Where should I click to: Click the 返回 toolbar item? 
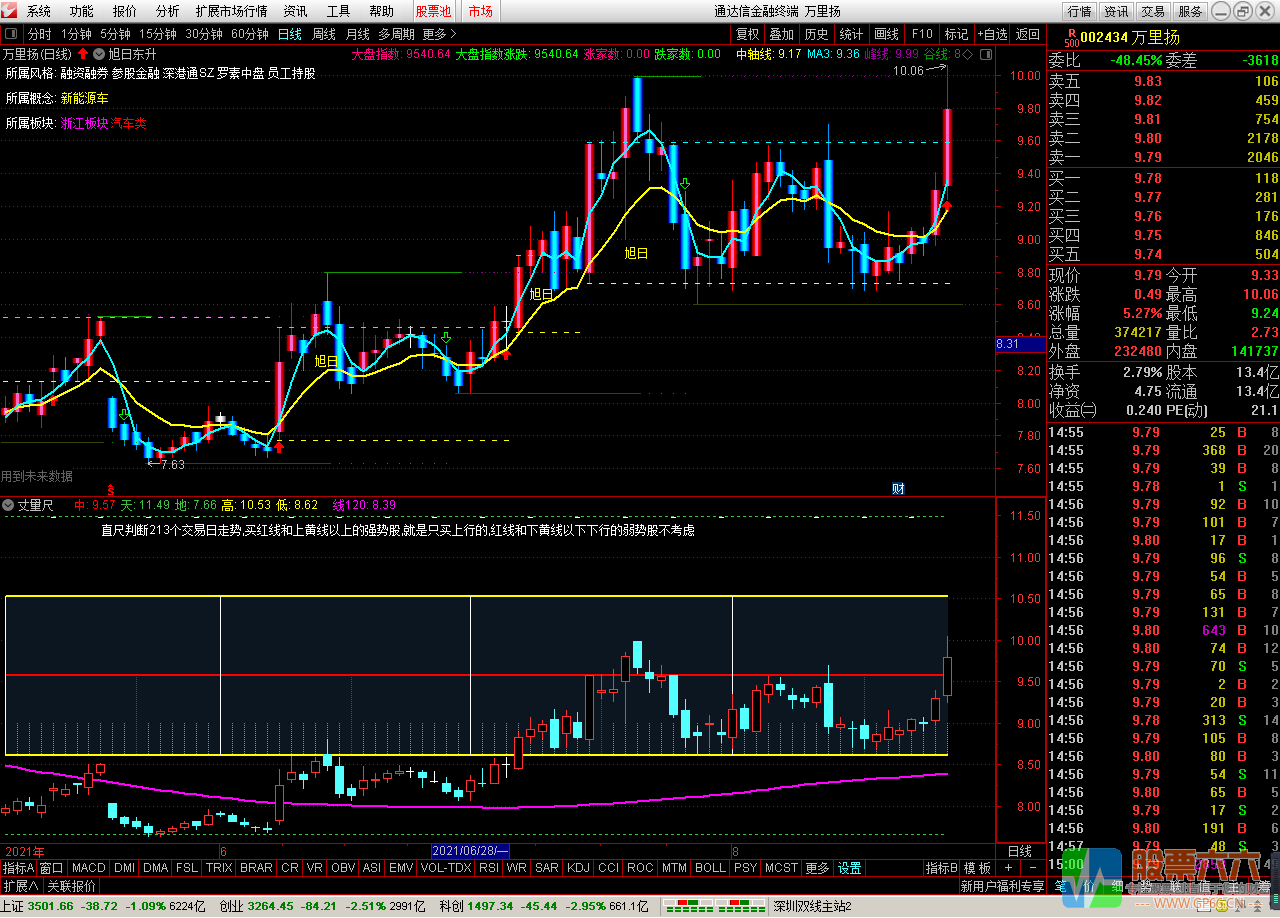coord(1028,34)
